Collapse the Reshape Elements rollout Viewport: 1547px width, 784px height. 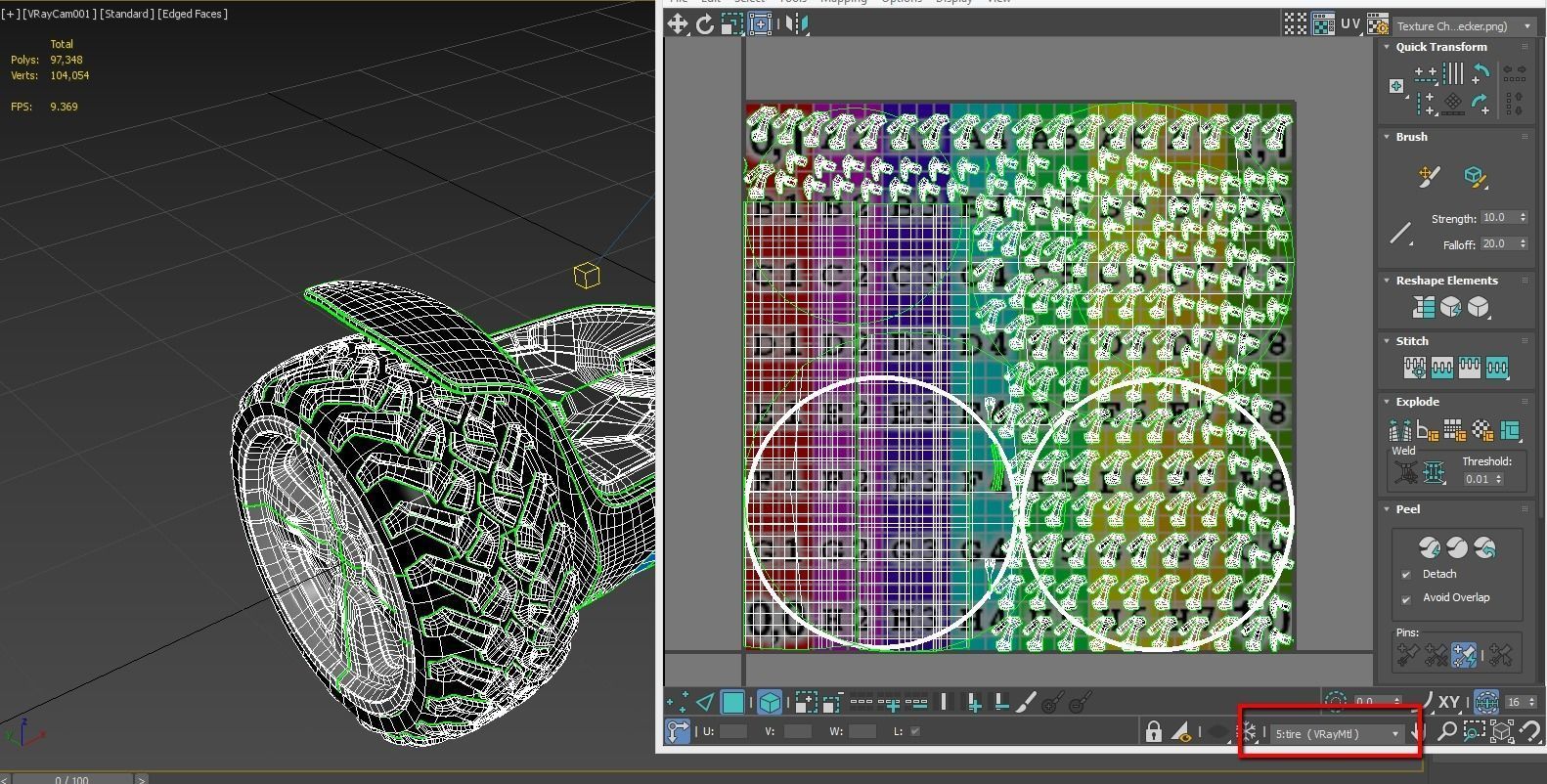1387,281
